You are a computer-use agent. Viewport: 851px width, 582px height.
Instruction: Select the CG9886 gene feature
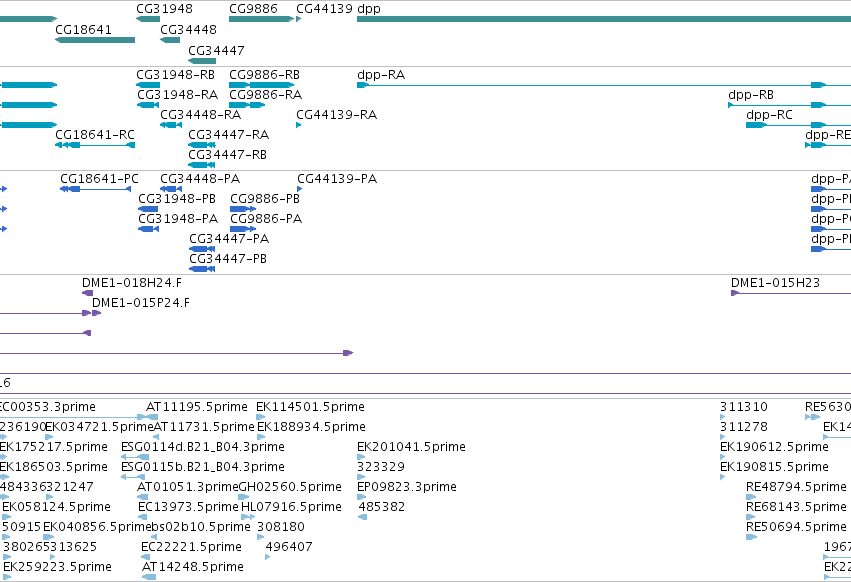point(261,19)
